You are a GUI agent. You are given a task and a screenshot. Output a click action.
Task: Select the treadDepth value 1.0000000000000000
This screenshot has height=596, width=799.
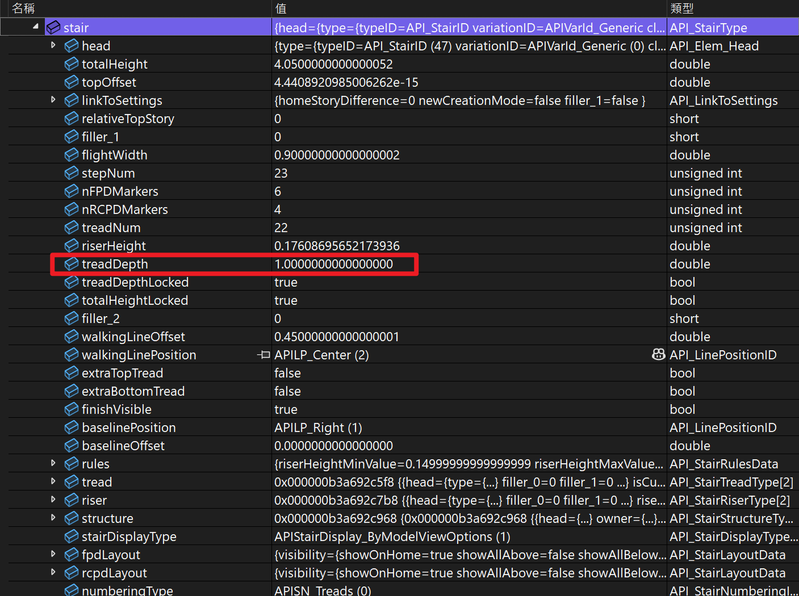pyautogui.click(x=333, y=264)
